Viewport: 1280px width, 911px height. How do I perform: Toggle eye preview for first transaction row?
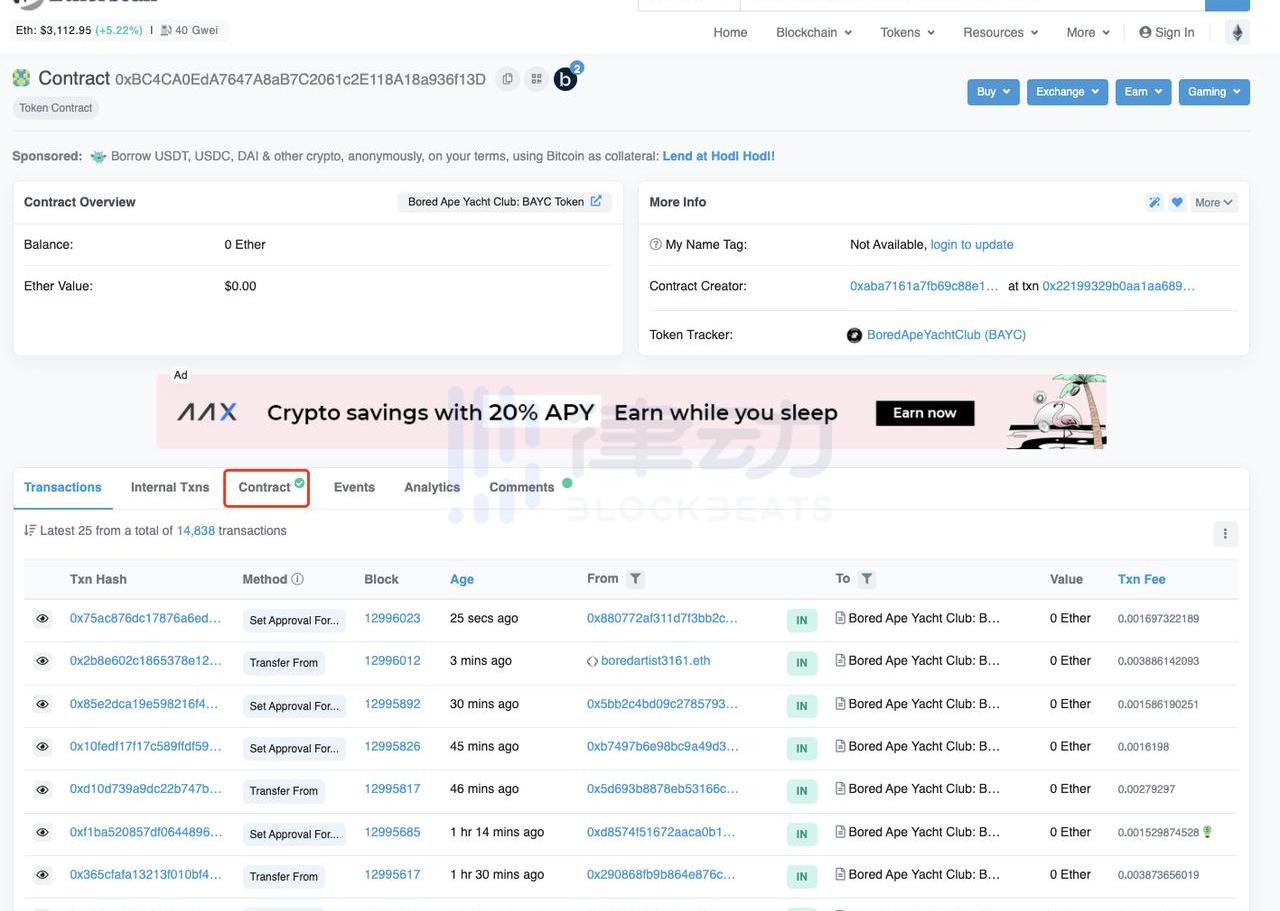42,619
